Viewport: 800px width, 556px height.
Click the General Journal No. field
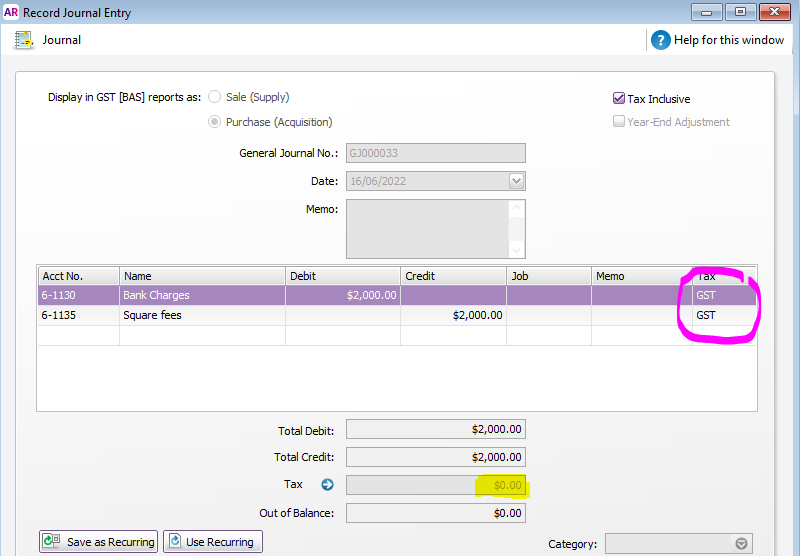click(x=435, y=154)
